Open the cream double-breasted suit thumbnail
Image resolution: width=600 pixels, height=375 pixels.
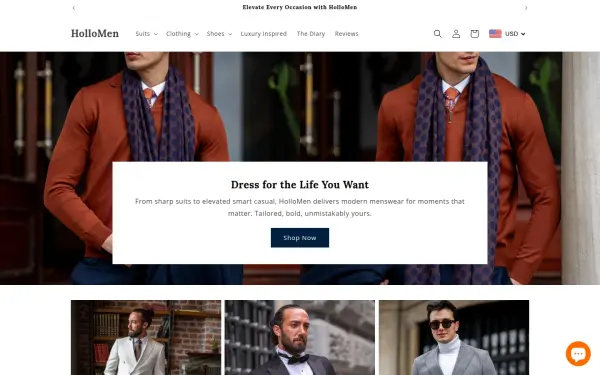(146, 338)
